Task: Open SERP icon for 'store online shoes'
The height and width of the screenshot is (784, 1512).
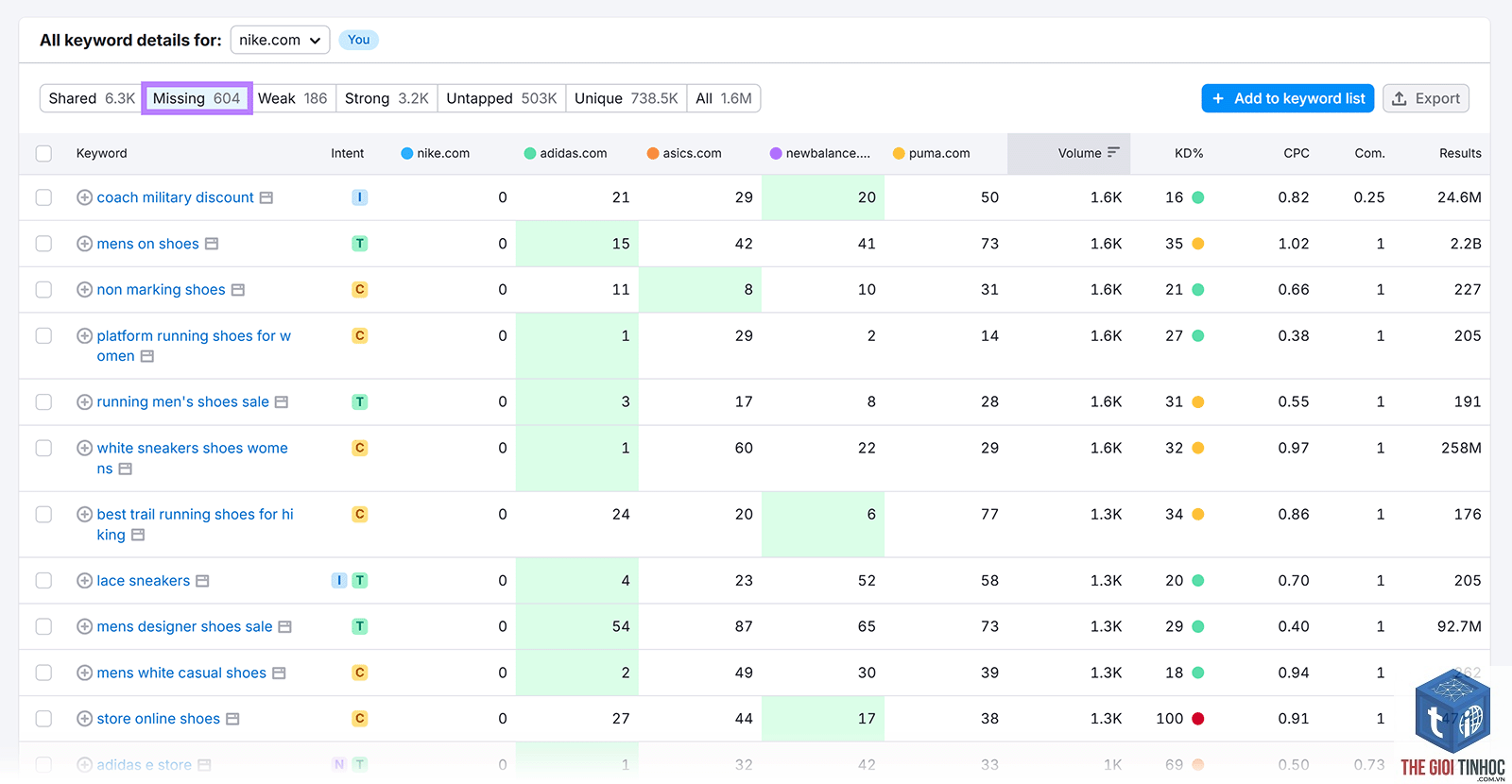Action: [232, 719]
